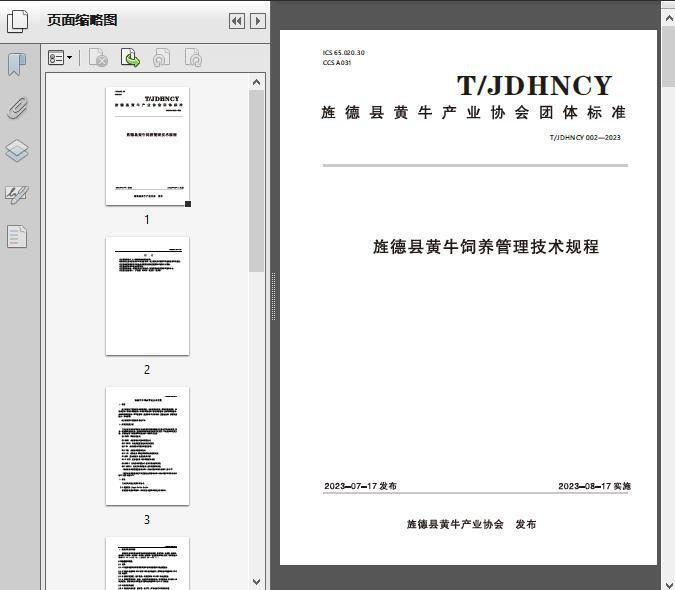This screenshot has width=675, height=590.
Task: Collapse the thumbnails pane with double-arrow button
Action: (237, 21)
